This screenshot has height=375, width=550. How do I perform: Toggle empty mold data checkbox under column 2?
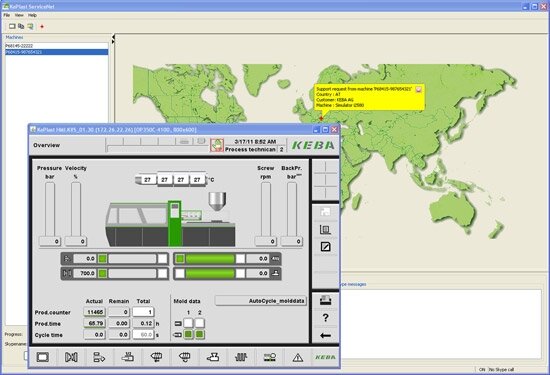tap(200, 323)
